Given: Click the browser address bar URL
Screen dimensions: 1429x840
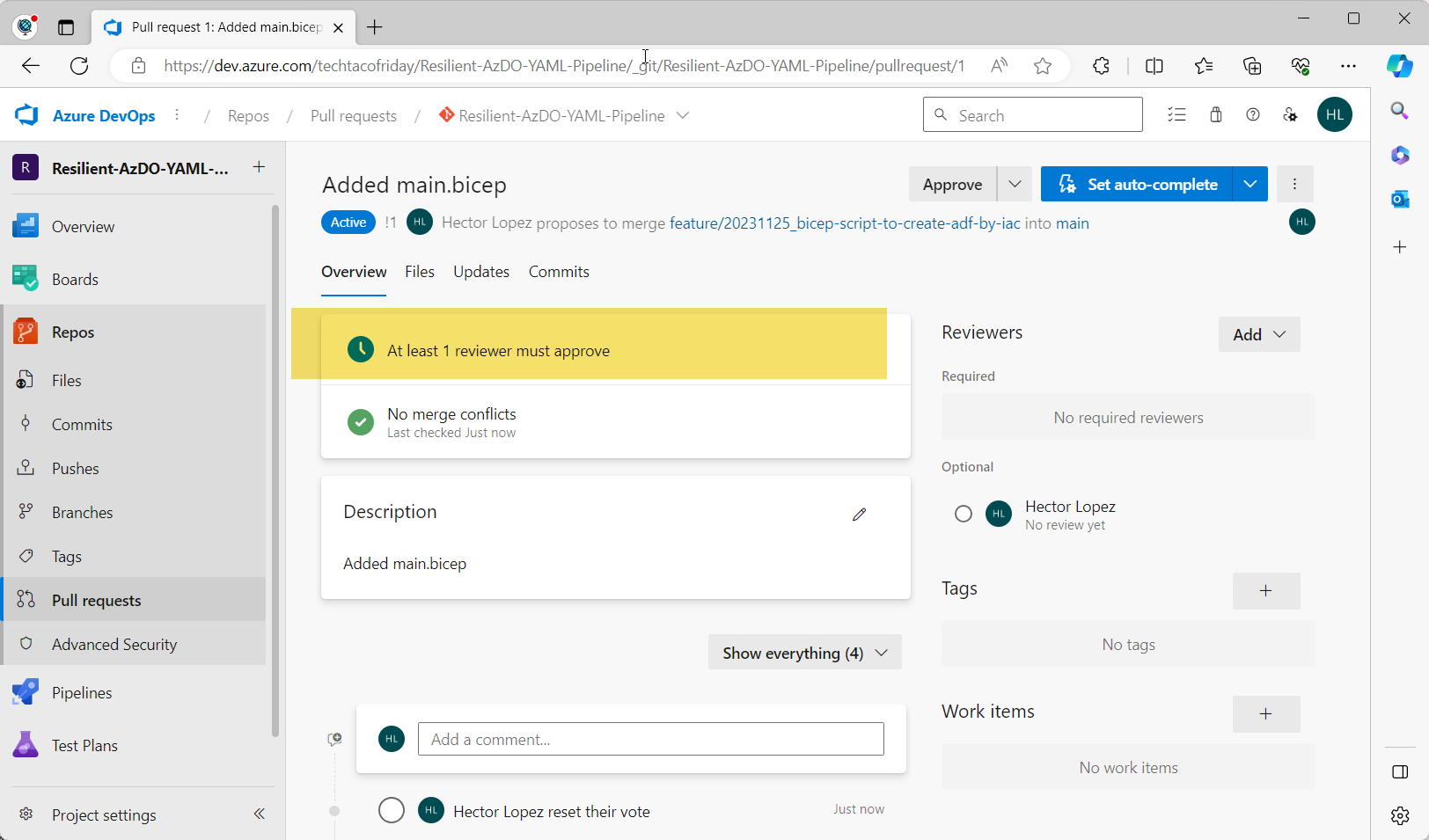Looking at the screenshot, I should pos(564,66).
